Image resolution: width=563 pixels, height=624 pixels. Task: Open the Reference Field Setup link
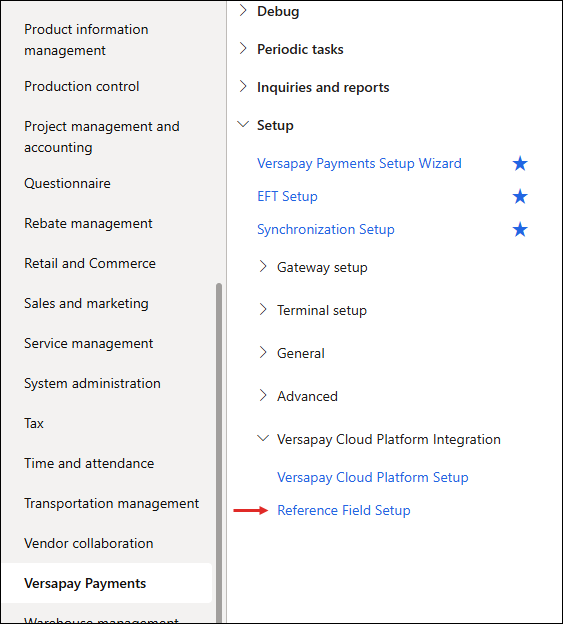(344, 511)
